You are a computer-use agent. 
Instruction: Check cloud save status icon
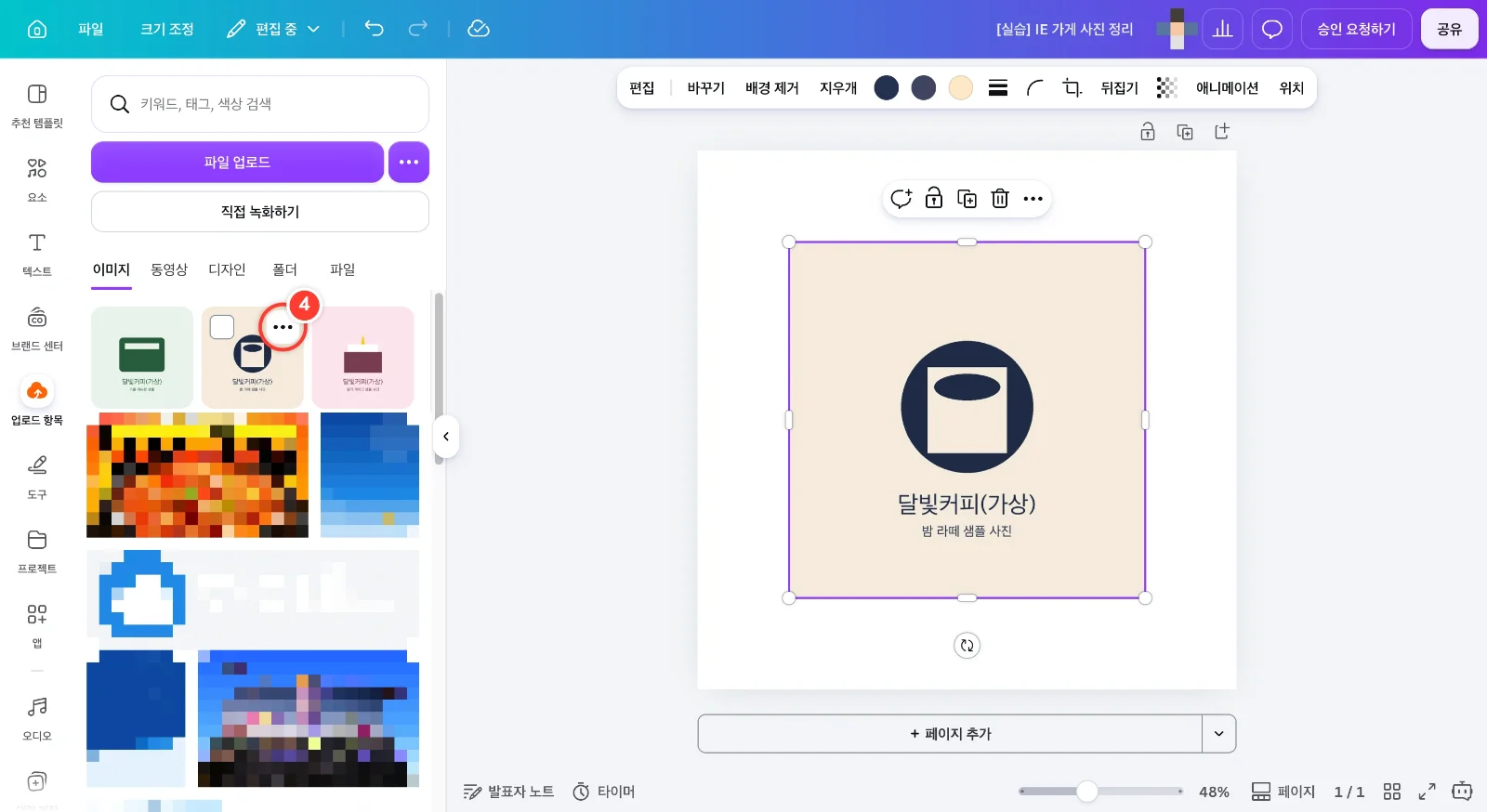tap(479, 29)
